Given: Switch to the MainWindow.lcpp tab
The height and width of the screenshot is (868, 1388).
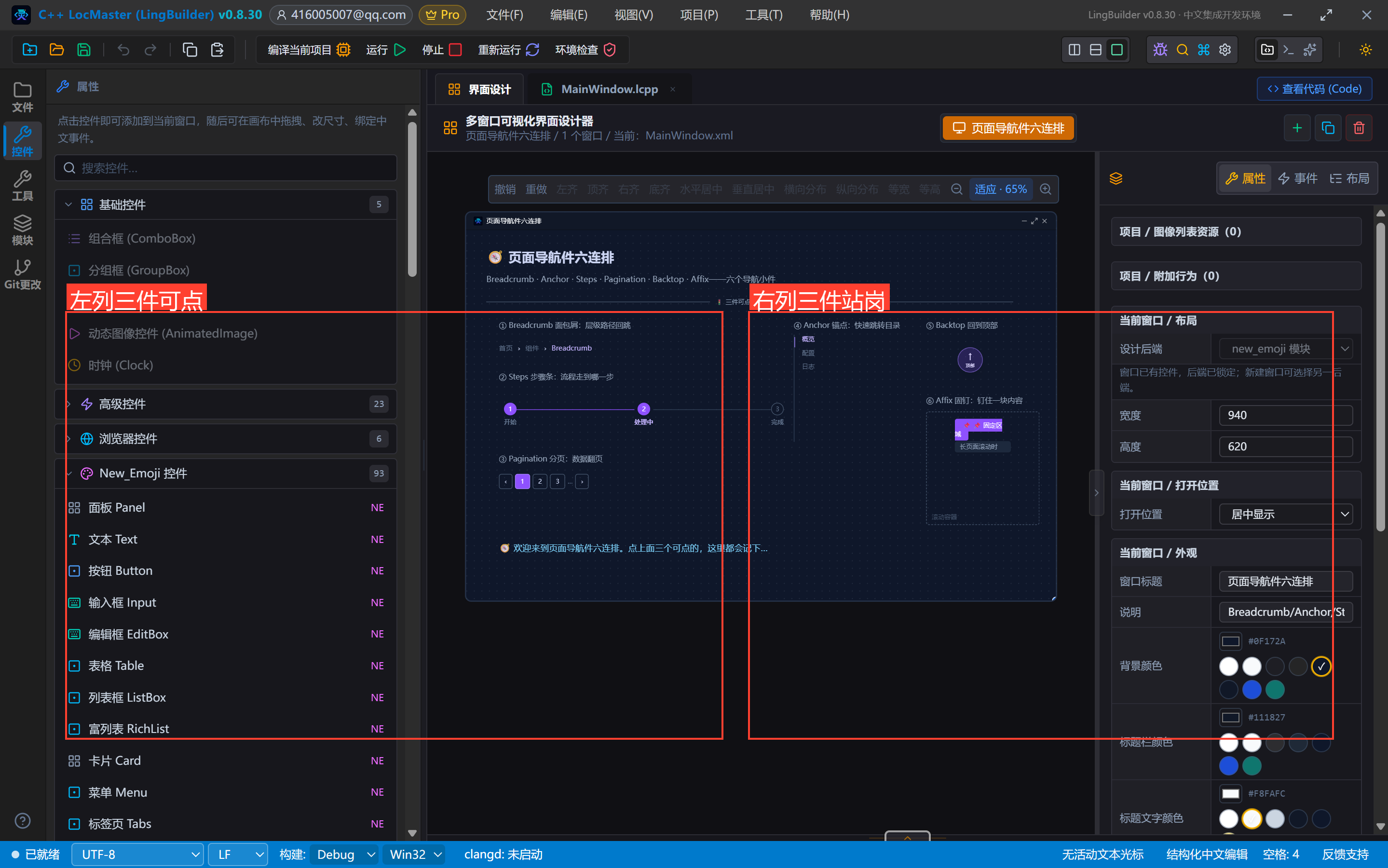Looking at the screenshot, I should point(609,89).
